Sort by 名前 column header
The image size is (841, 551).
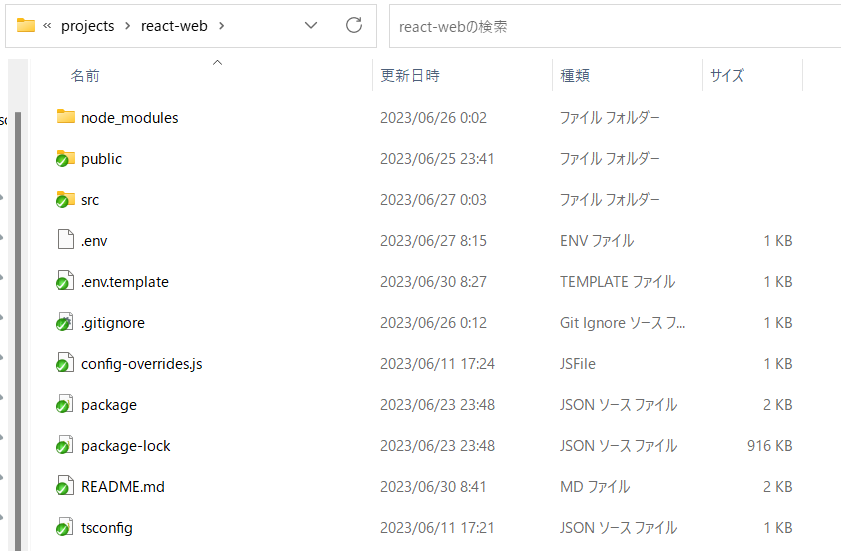(x=85, y=76)
